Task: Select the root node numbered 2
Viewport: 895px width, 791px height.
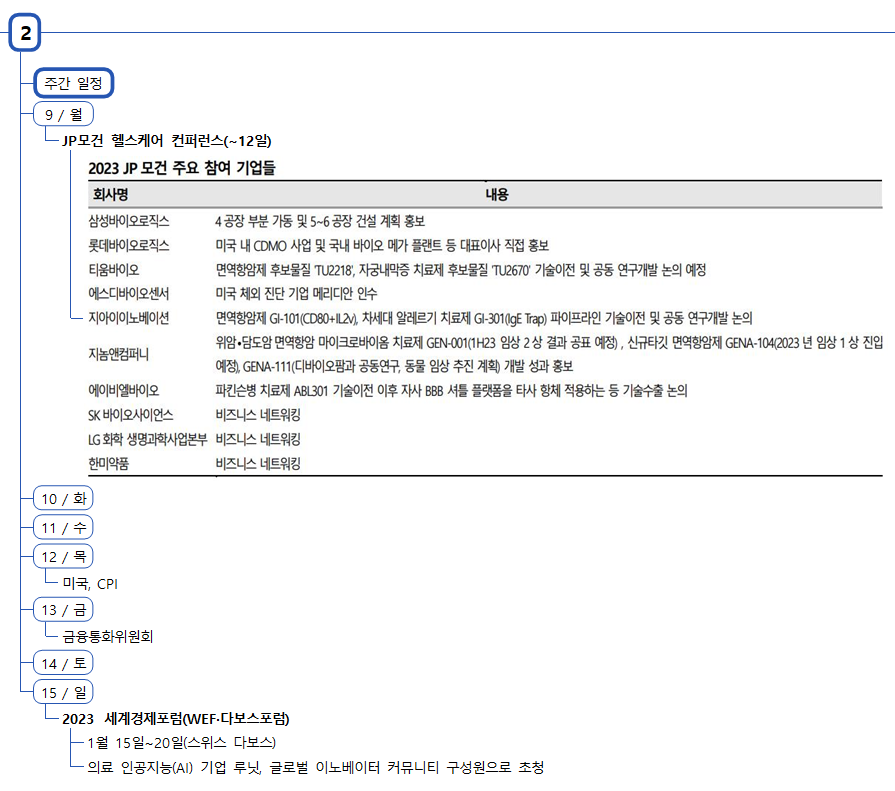Action: 25,33
